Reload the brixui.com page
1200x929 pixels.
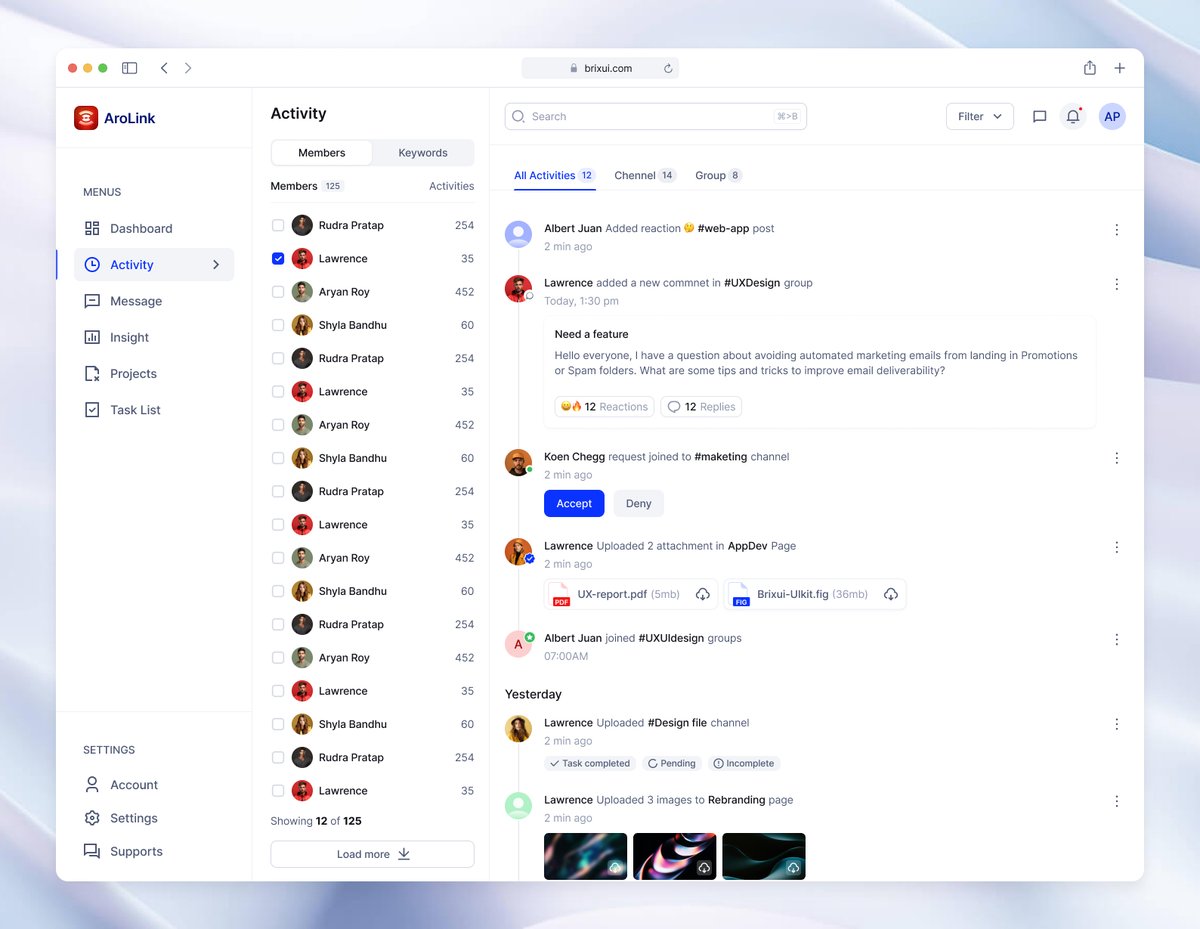(x=668, y=68)
